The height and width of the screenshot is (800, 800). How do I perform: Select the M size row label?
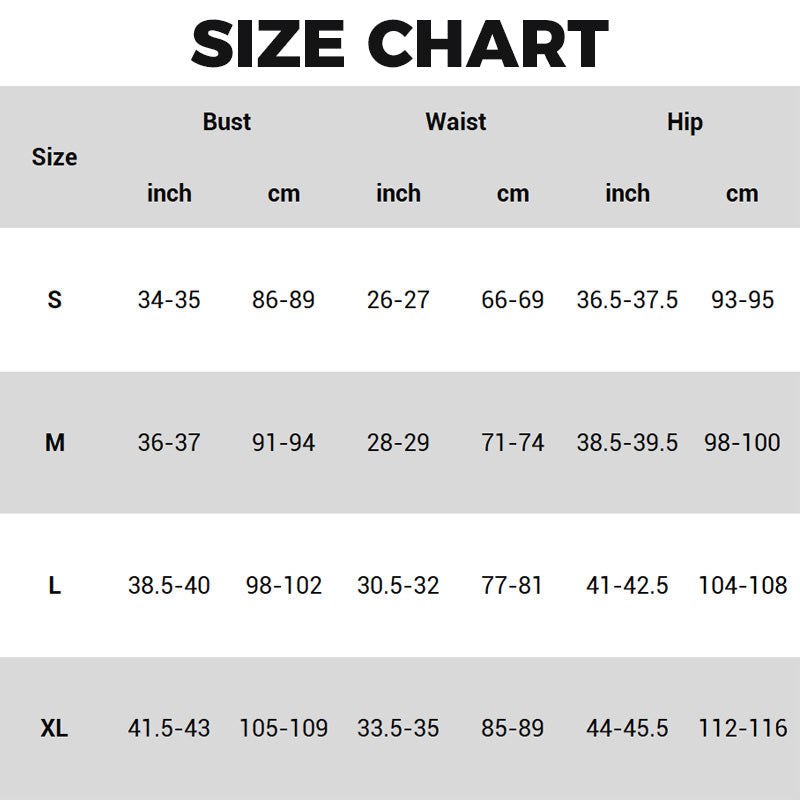click(x=54, y=442)
